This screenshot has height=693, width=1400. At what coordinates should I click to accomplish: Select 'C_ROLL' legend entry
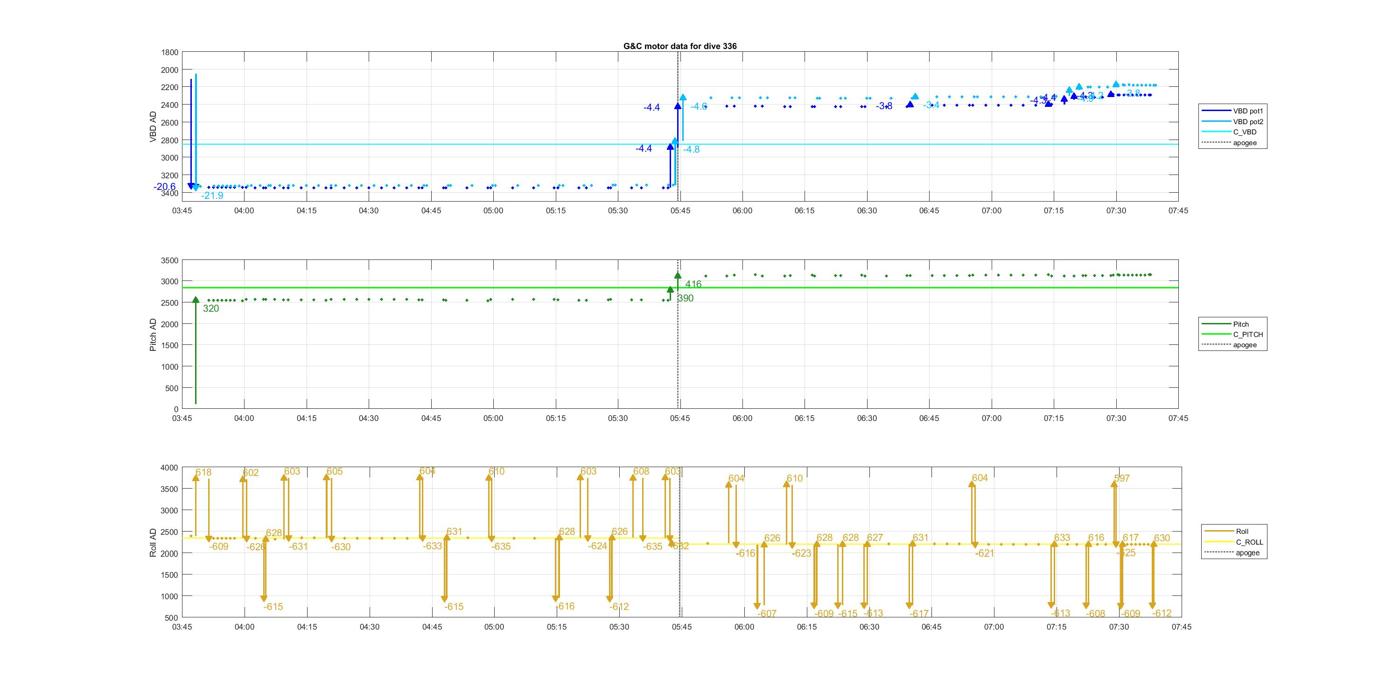coord(1250,542)
